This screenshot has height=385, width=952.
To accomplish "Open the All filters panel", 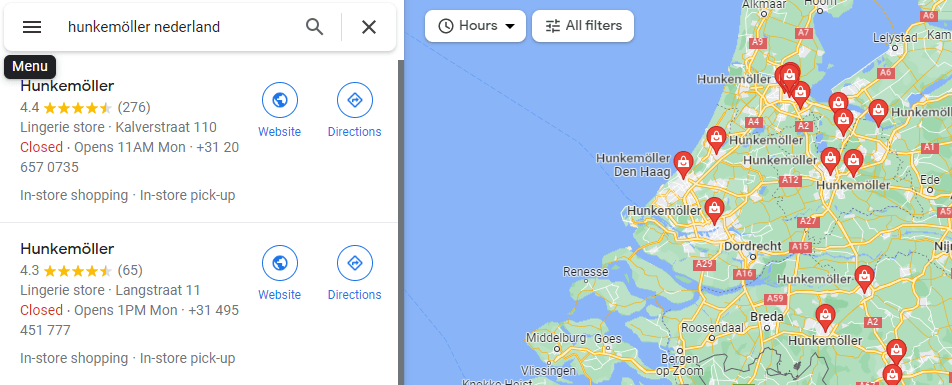I will (x=583, y=26).
